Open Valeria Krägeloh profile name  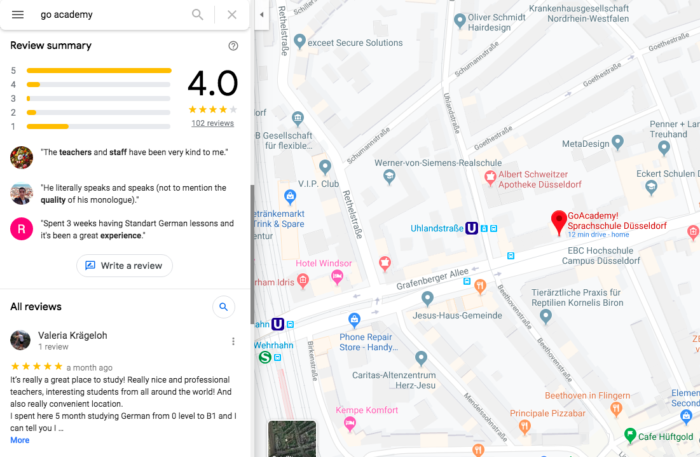[x=72, y=336]
